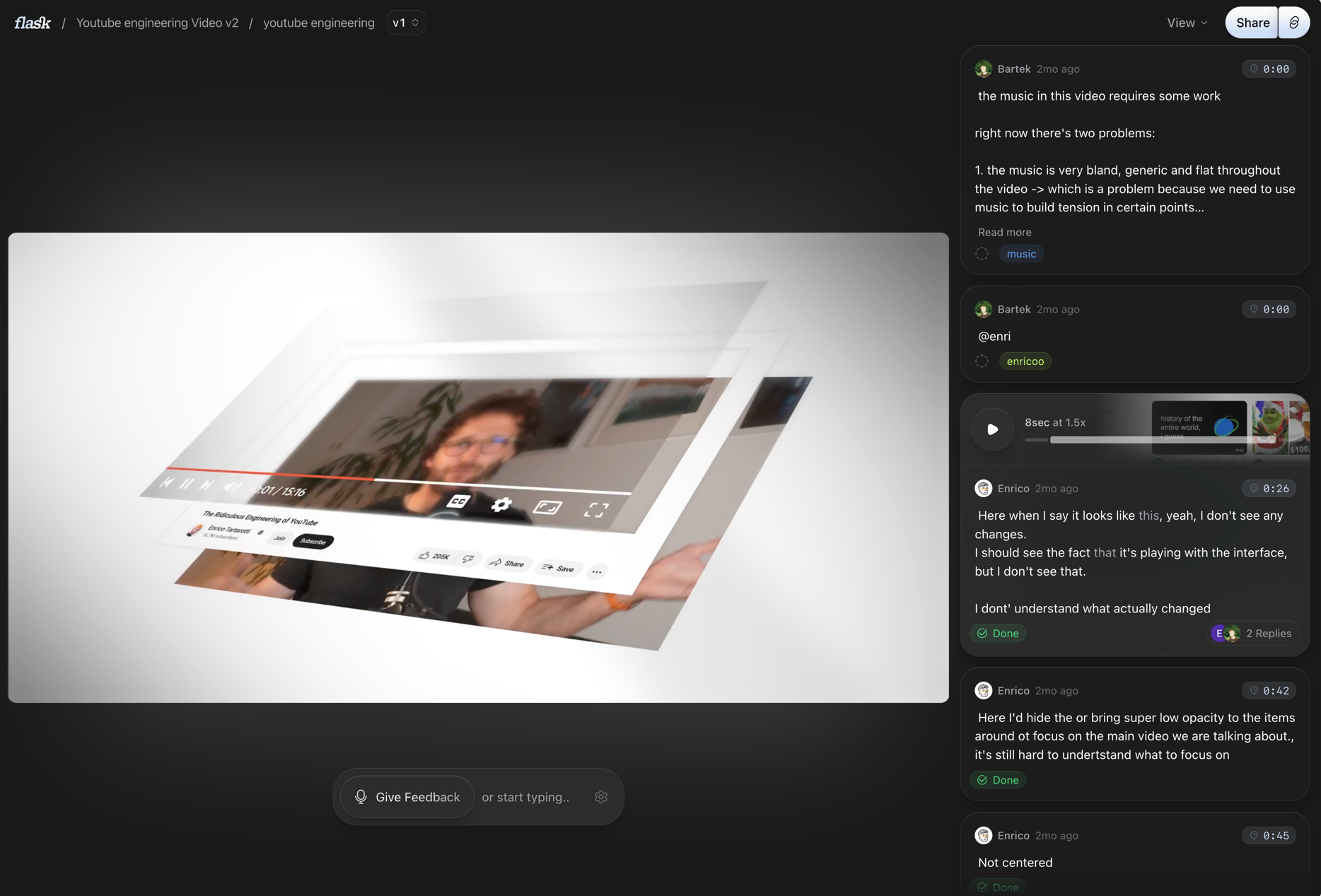This screenshot has width=1321, height=896.
Task: Click Enrico's avatar on the 0:26 comment
Action: (983, 488)
